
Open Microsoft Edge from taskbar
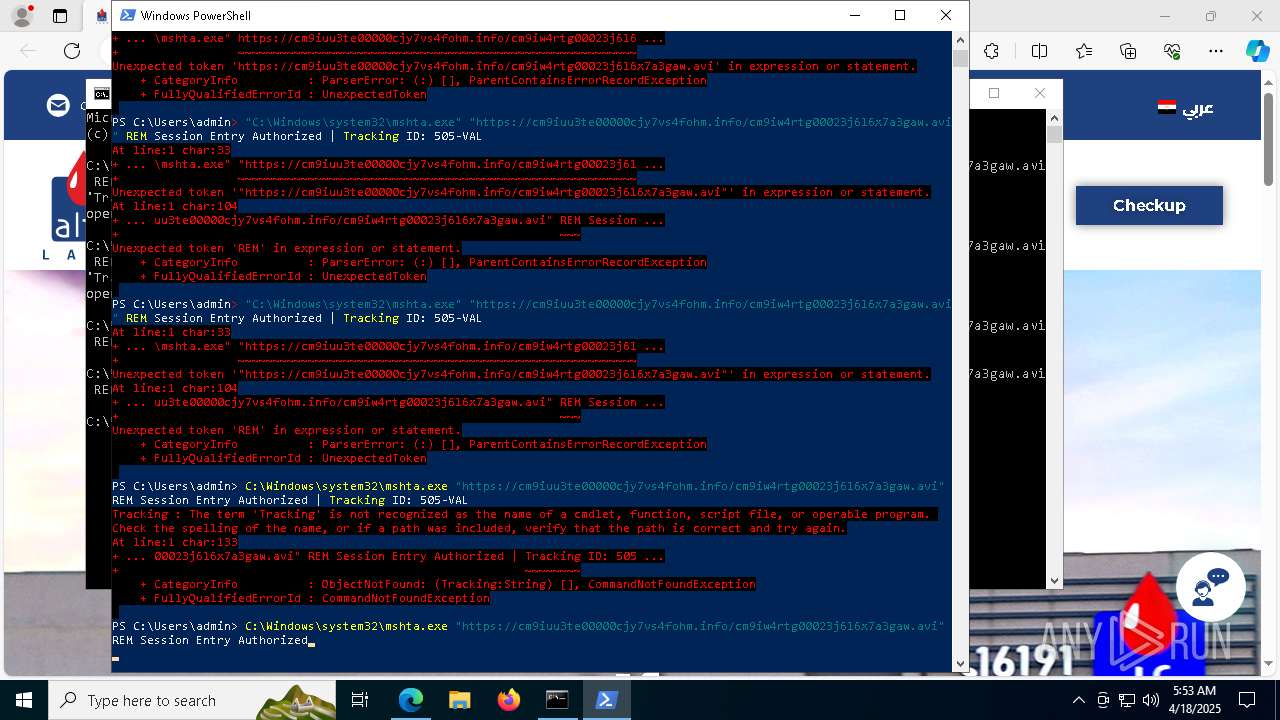[x=411, y=700]
